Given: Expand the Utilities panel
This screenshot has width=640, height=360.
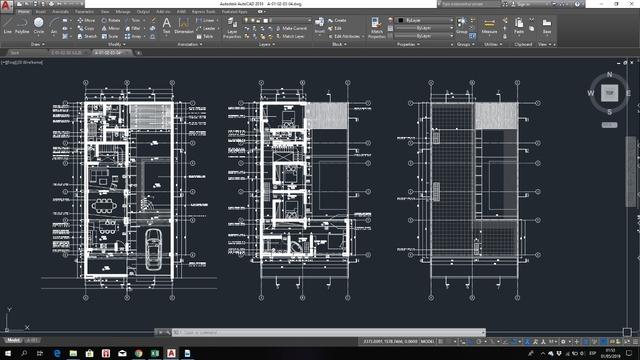Looking at the screenshot, I should click(x=493, y=44).
